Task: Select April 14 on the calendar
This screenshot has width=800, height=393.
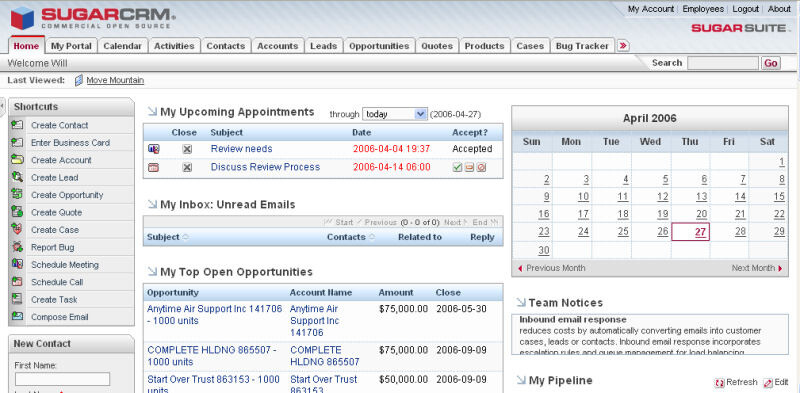Action: 740,197
